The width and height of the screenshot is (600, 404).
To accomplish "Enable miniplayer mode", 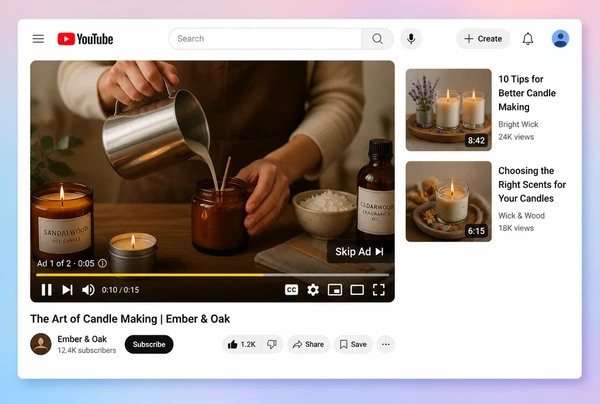I will 335,290.
